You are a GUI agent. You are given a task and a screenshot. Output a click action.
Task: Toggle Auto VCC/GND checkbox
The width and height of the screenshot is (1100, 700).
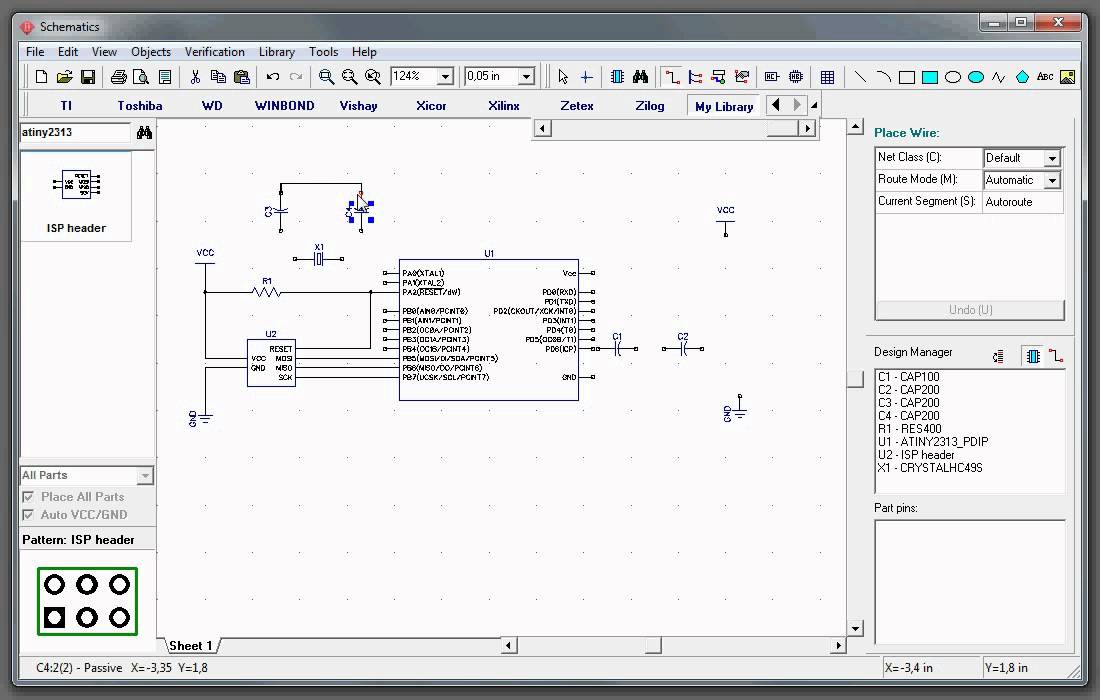tap(28, 515)
